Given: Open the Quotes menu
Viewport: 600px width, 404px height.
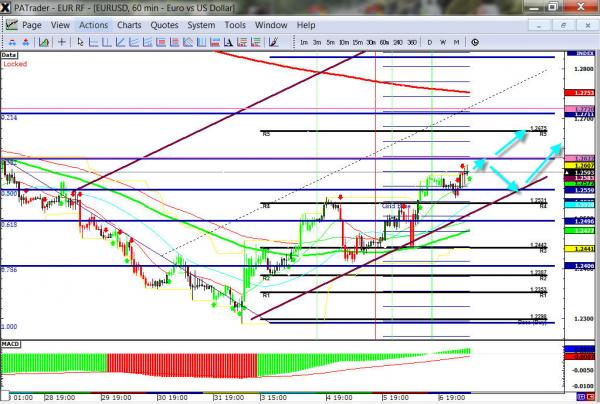Looking at the screenshot, I should (x=164, y=25).
